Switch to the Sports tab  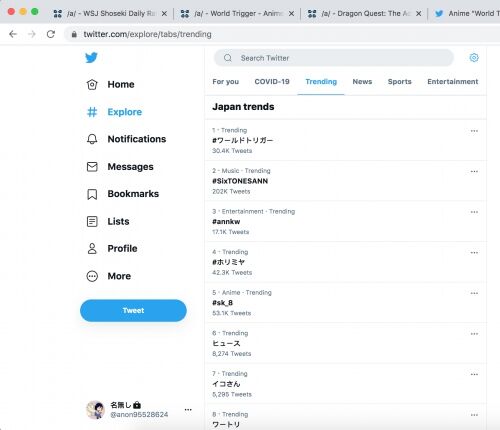399,82
